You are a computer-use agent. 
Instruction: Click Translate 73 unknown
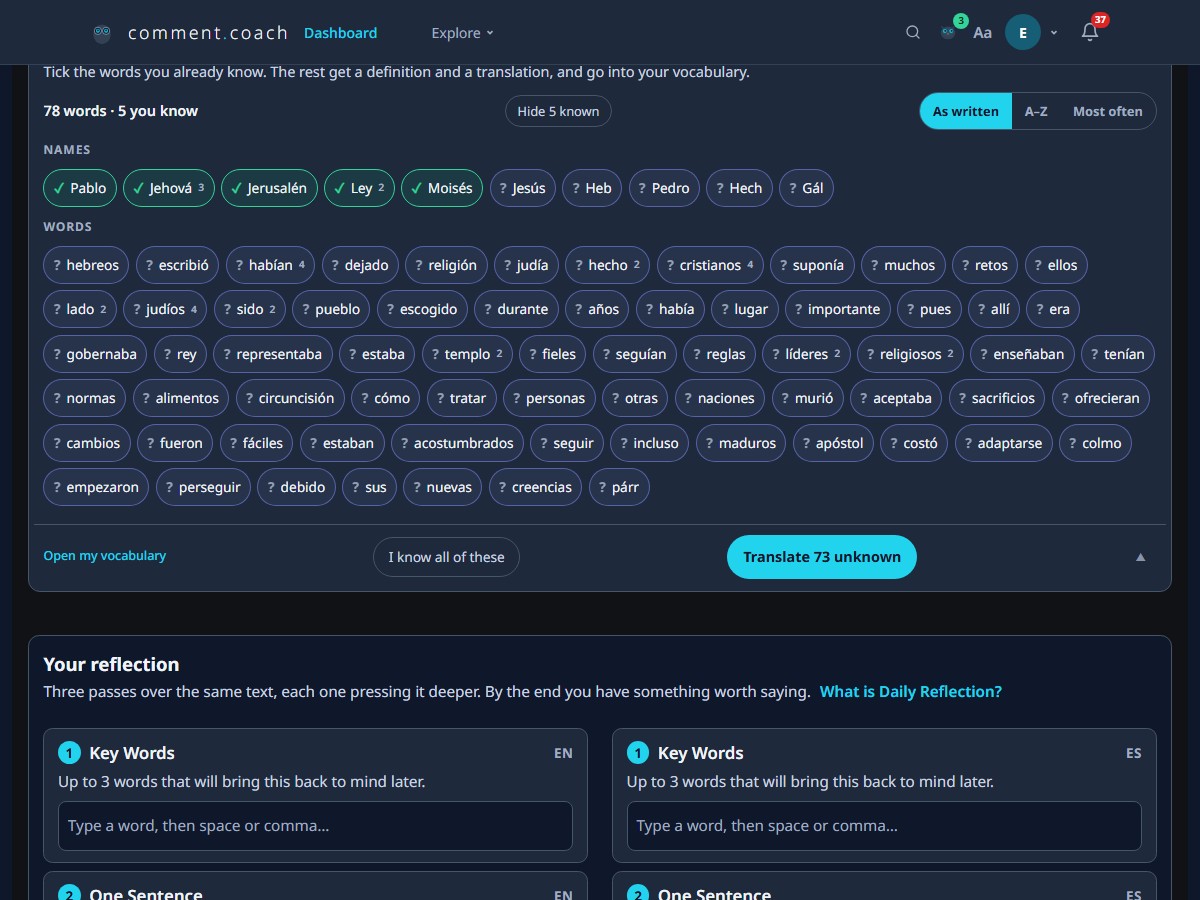pyautogui.click(x=822, y=557)
